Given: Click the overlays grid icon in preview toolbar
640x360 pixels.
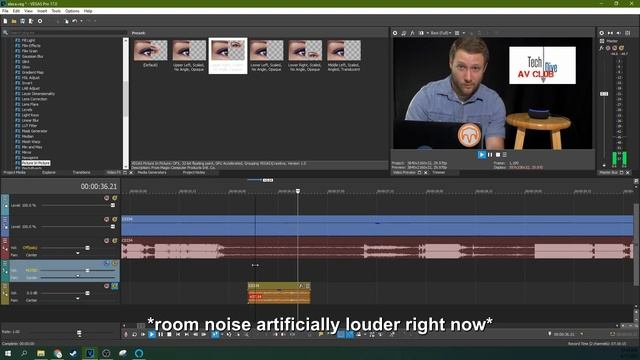Looking at the screenshot, I should click(x=457, y=33).
